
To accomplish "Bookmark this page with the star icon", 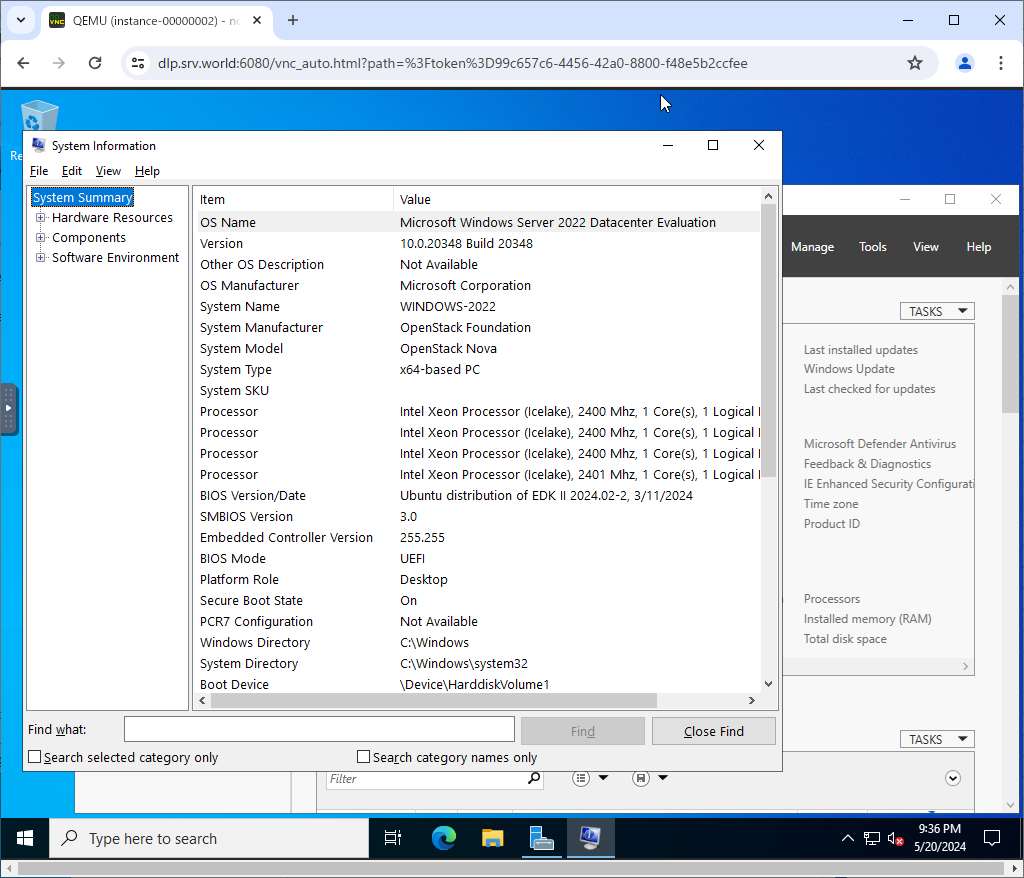I will tap(915, 63).
